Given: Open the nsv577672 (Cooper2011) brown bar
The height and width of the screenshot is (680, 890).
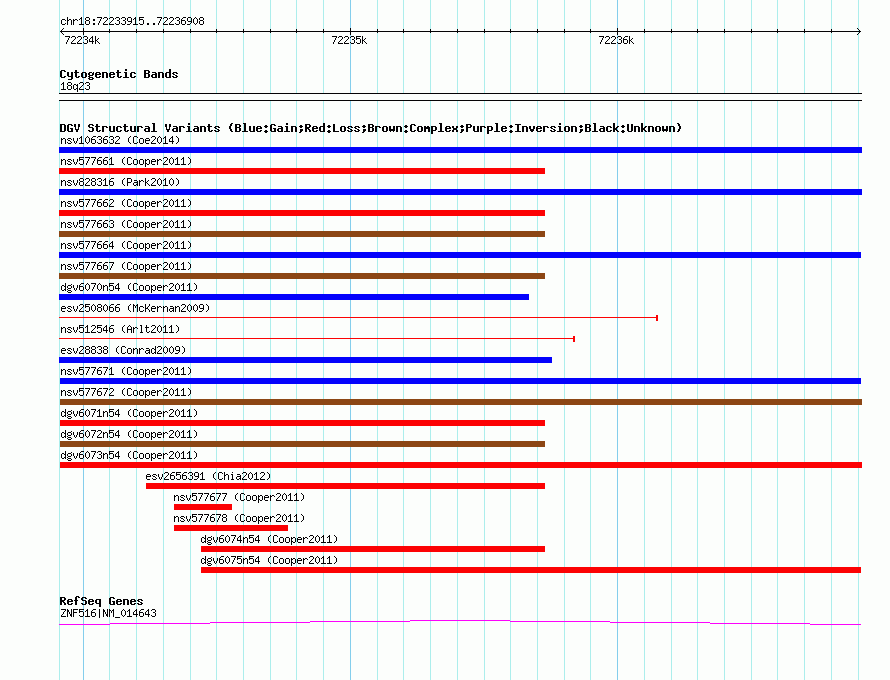Looking at the screenshot, I should point(460,402).
